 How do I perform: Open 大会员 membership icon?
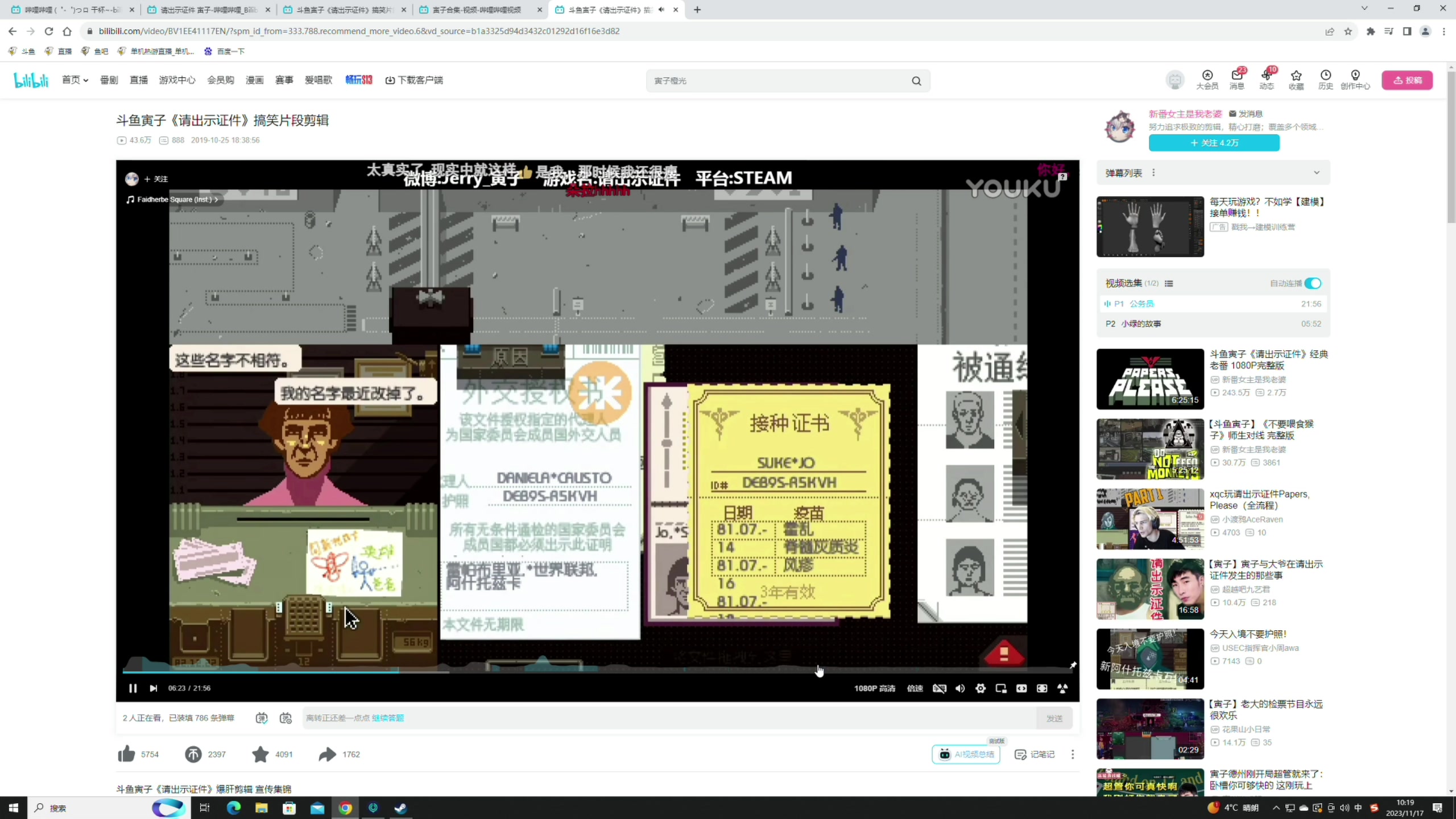pyautogui.click(x=1207, y=80)
